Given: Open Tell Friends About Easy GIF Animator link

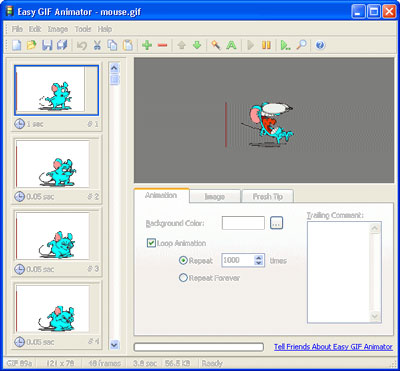Looking at the screenshot, I should [x=333, y=347].
